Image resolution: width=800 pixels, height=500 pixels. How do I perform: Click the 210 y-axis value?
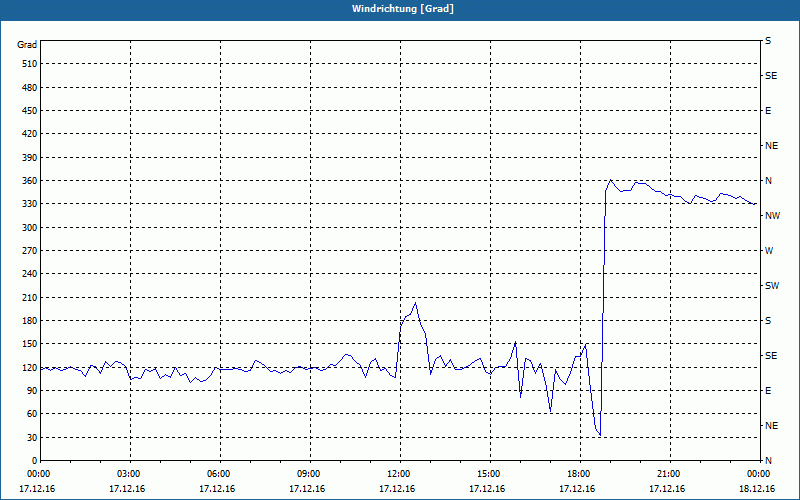[30, 297]
